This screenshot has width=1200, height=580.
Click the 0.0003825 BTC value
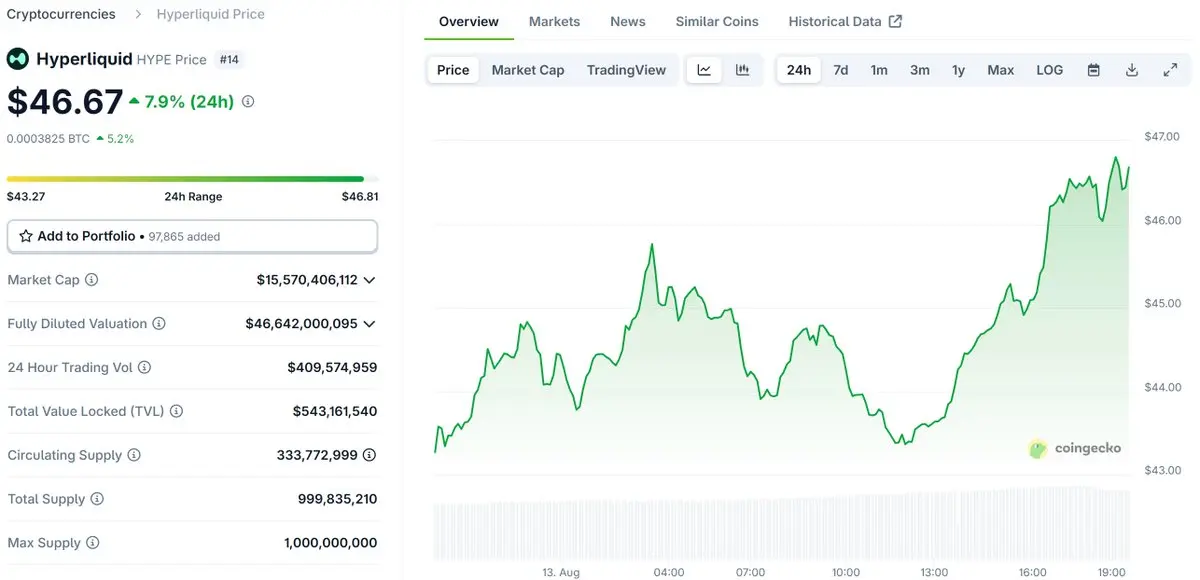click(x=48, y=139)
